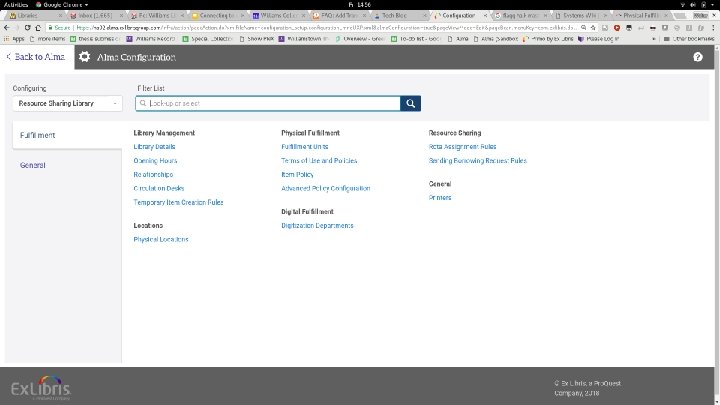
Task: Click the browser back arrow
Action: click(6, 28)
